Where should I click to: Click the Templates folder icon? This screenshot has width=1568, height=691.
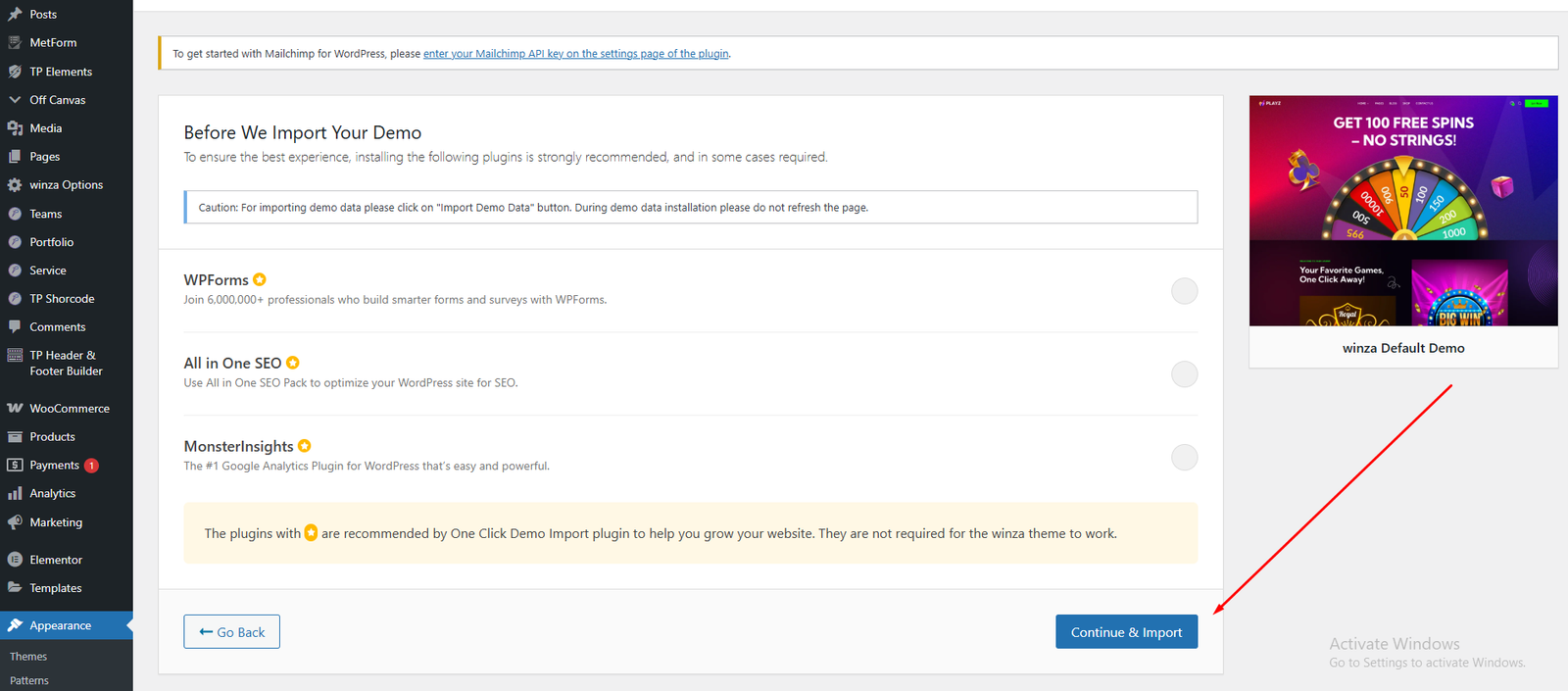[15, 588]
